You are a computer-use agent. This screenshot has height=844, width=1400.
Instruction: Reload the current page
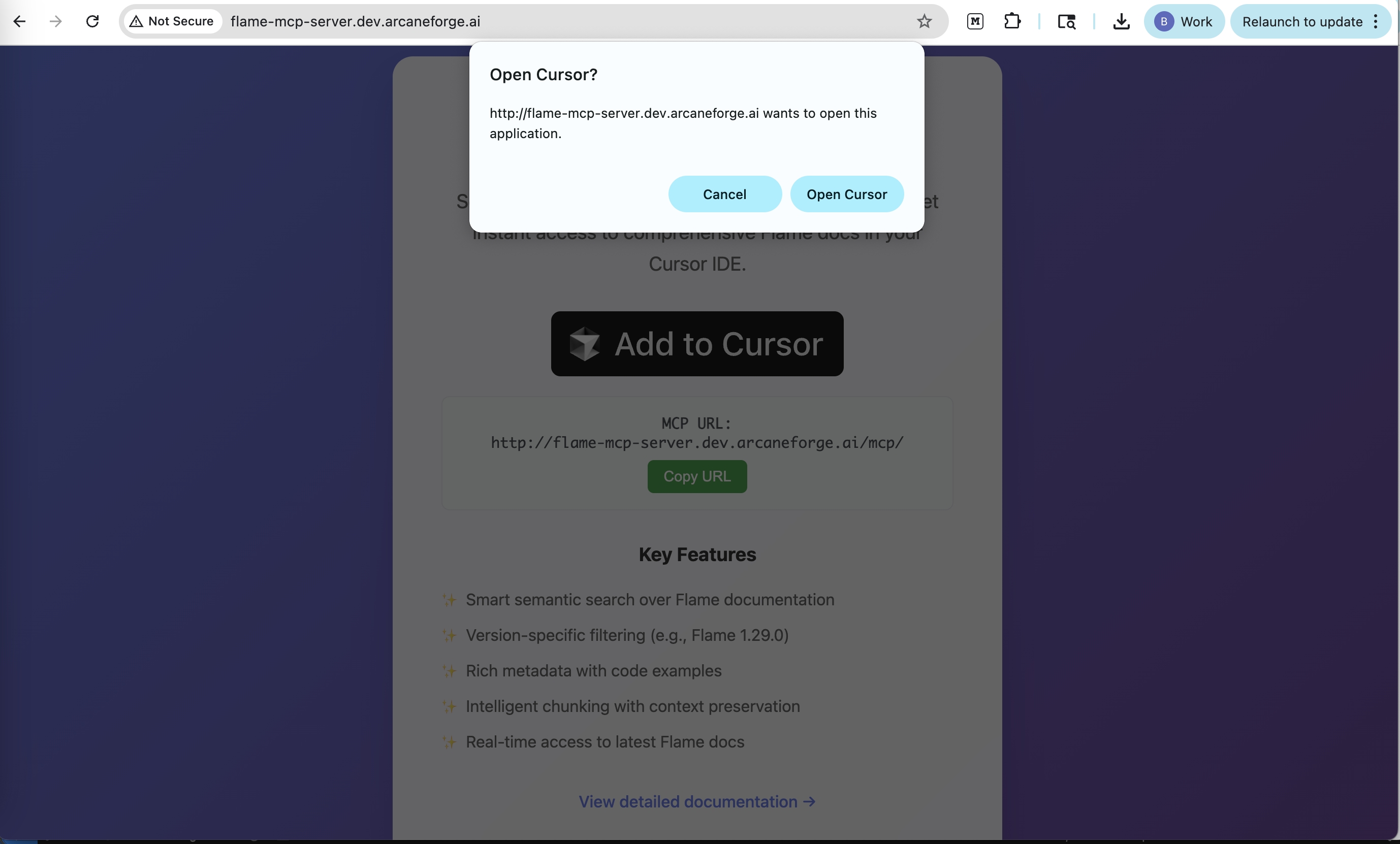click(92, 22)
